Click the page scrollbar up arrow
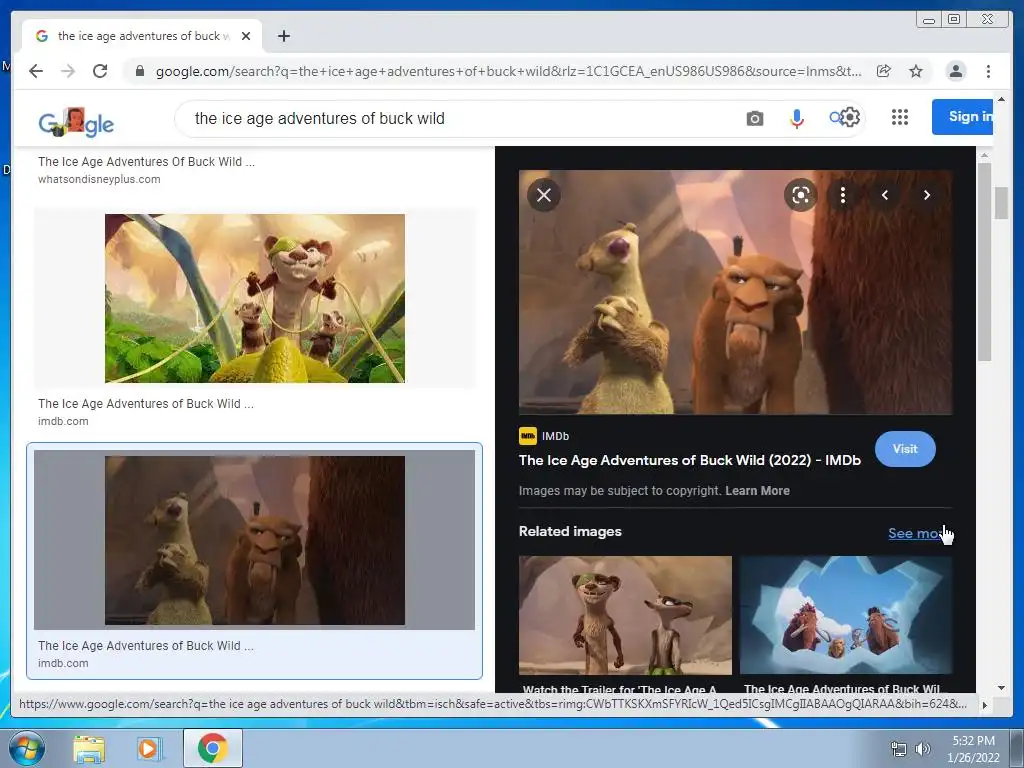This screenshot has height=768, width=1024. click(x=1001, y=99)
